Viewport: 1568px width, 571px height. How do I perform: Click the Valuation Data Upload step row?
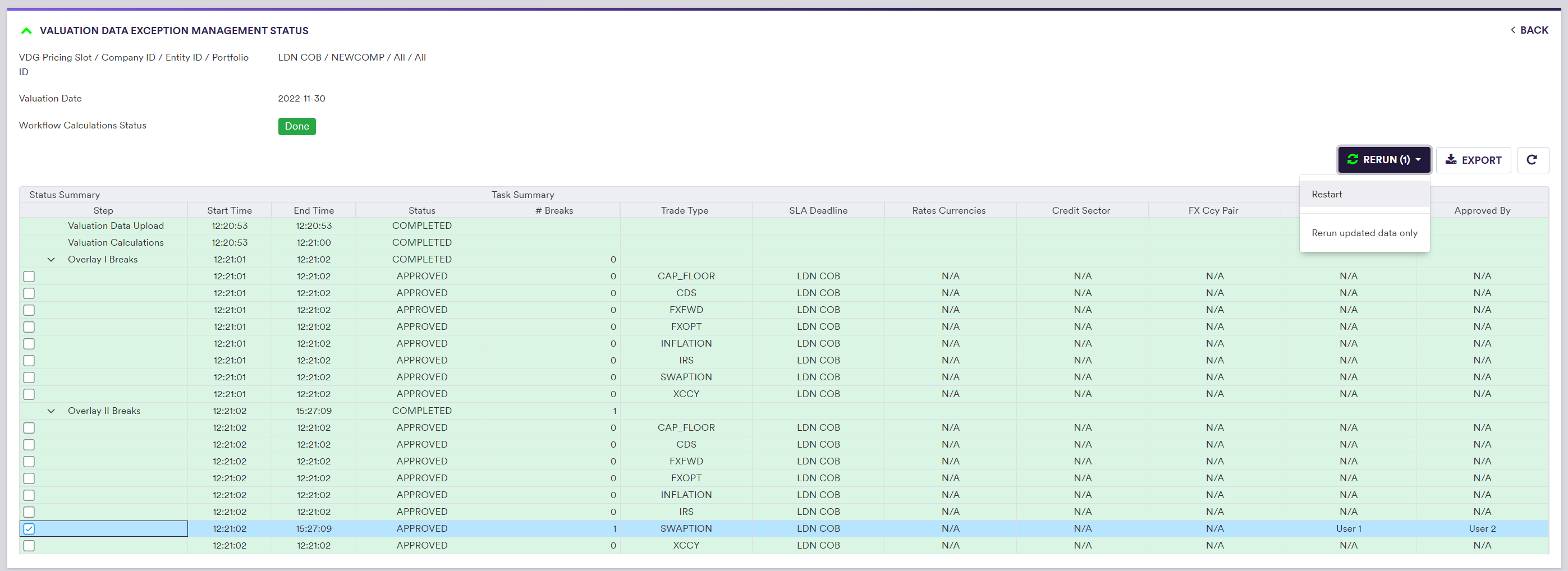[116, 225]
